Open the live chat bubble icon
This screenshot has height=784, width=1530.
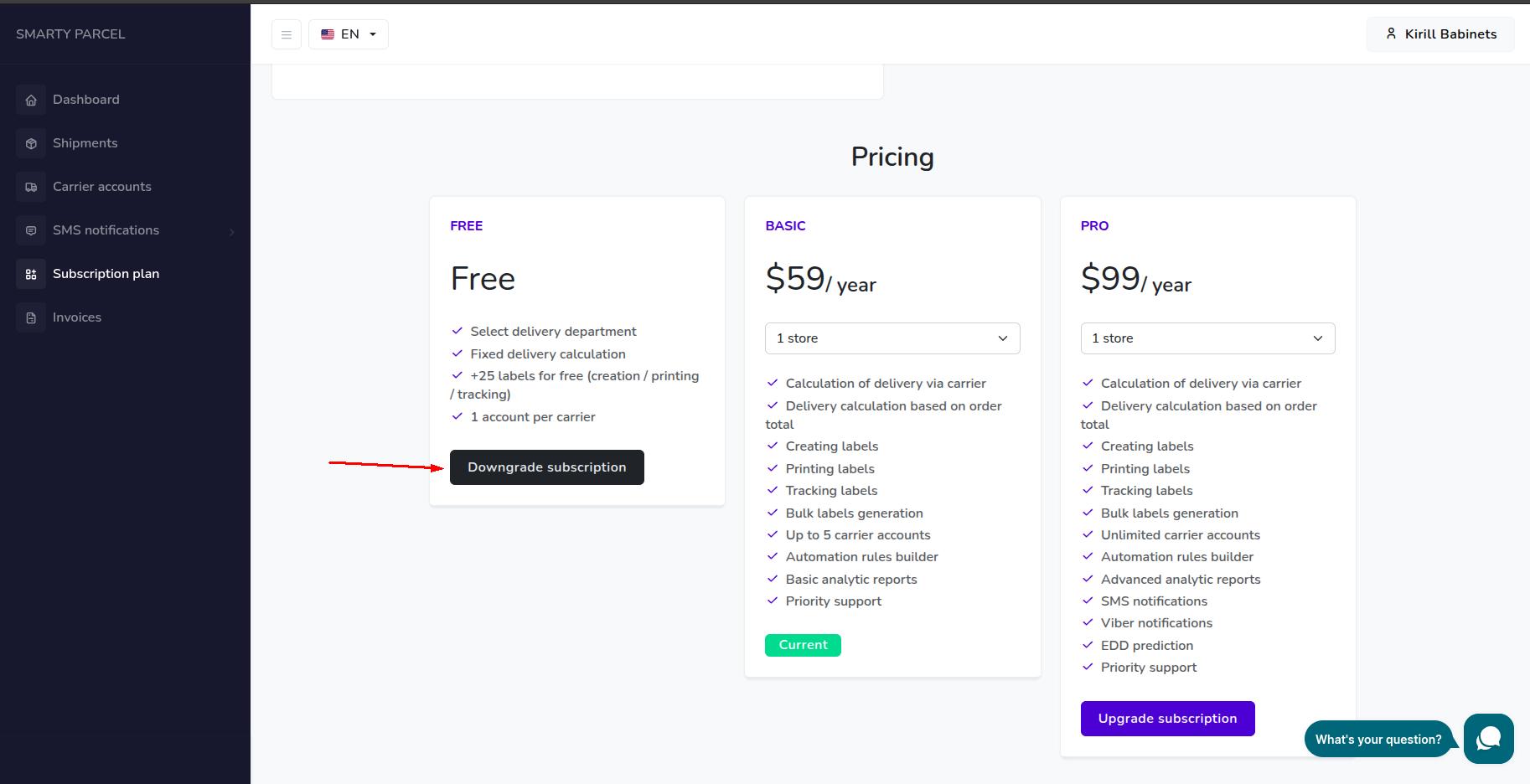[1488, 739]
